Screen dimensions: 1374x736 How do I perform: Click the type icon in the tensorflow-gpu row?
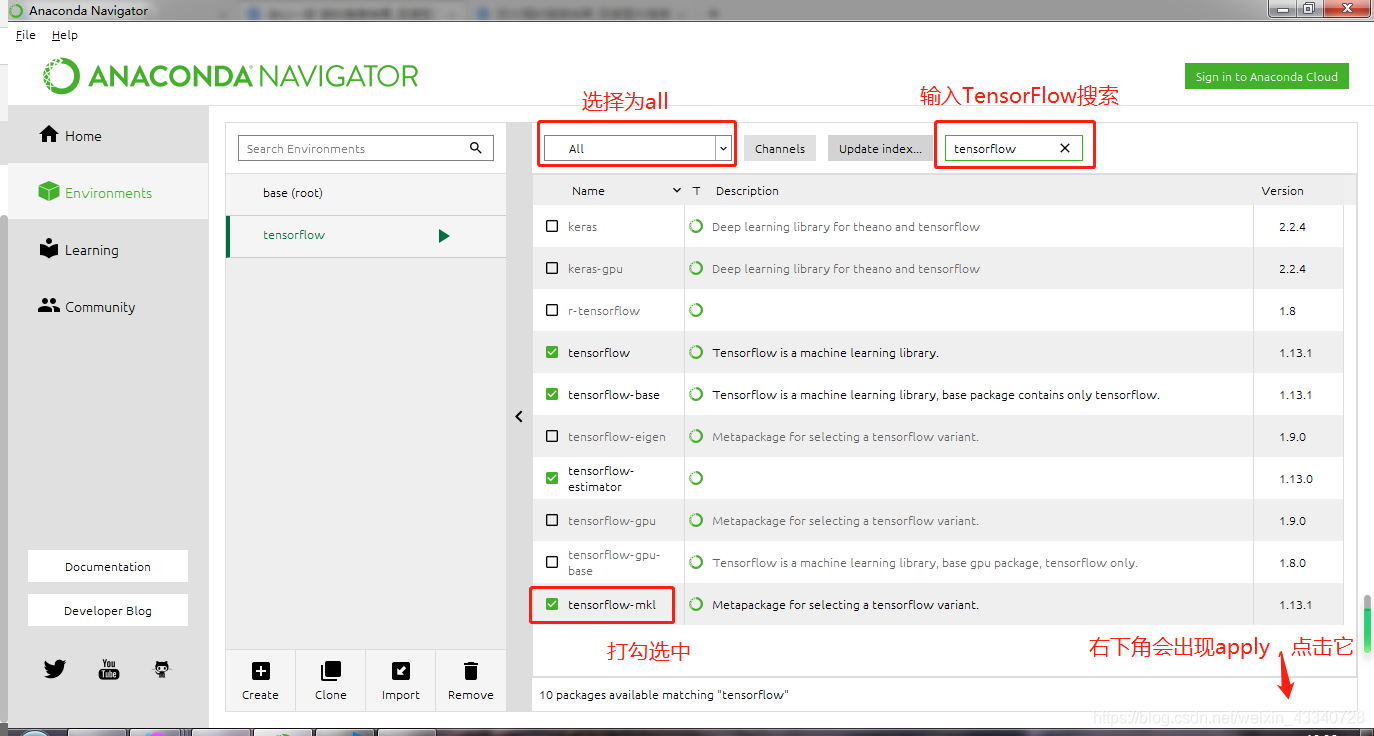point(696,520)
